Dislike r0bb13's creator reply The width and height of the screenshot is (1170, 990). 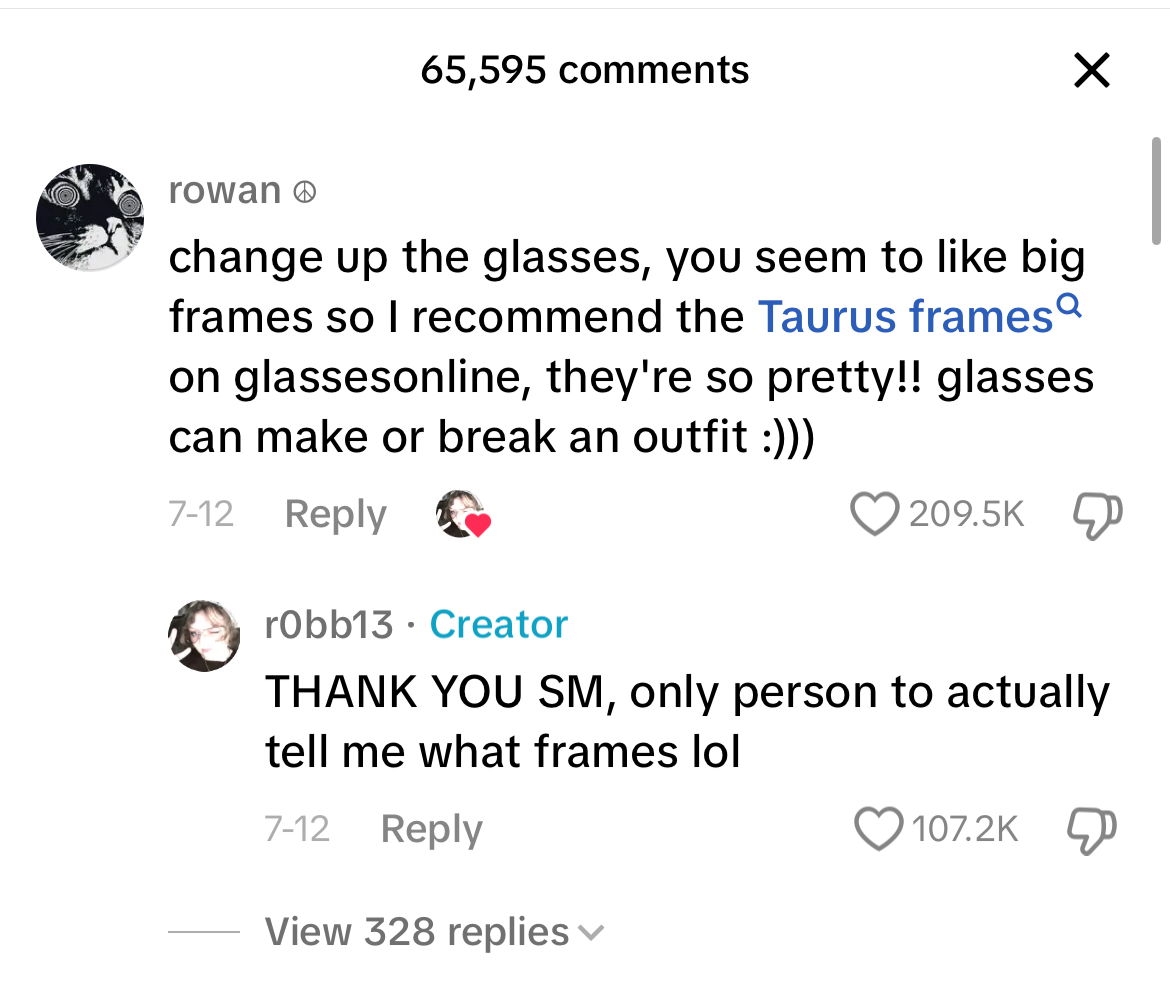[1092, 829]
